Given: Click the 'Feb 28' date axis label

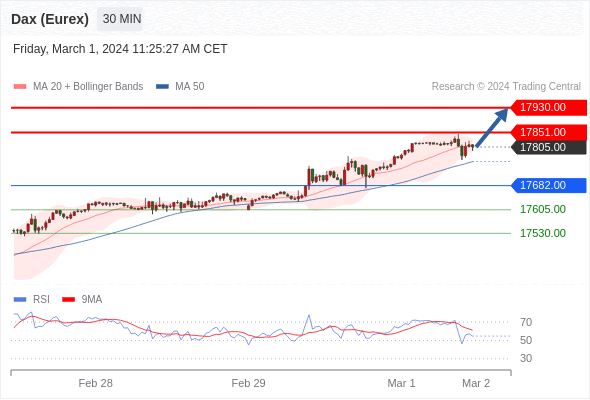Looking at the screenshot, I should [x=96, y=383].
